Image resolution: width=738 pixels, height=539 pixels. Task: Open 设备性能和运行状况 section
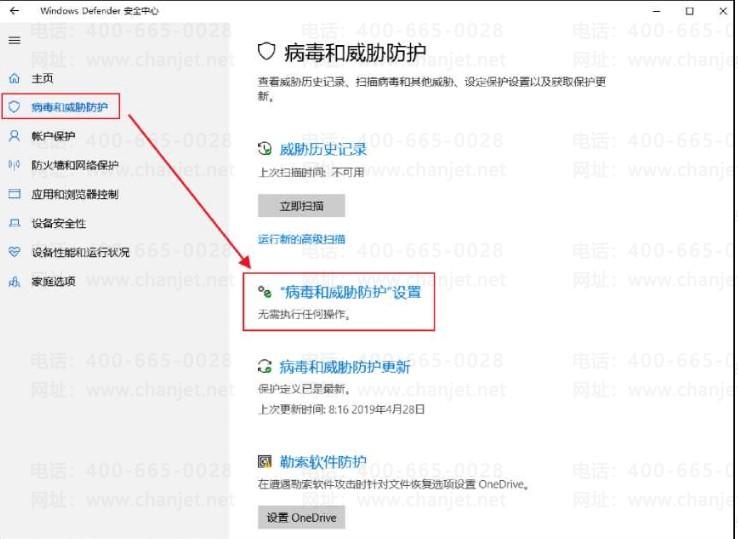click(x=80, y=252)
